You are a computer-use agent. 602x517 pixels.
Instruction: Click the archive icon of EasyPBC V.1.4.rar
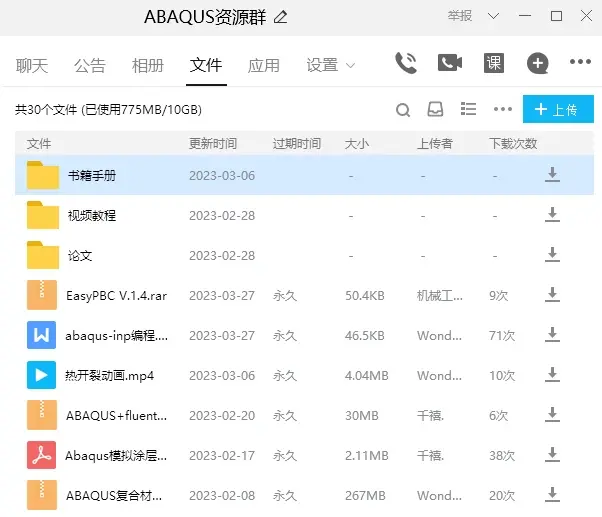click(42, 295)
